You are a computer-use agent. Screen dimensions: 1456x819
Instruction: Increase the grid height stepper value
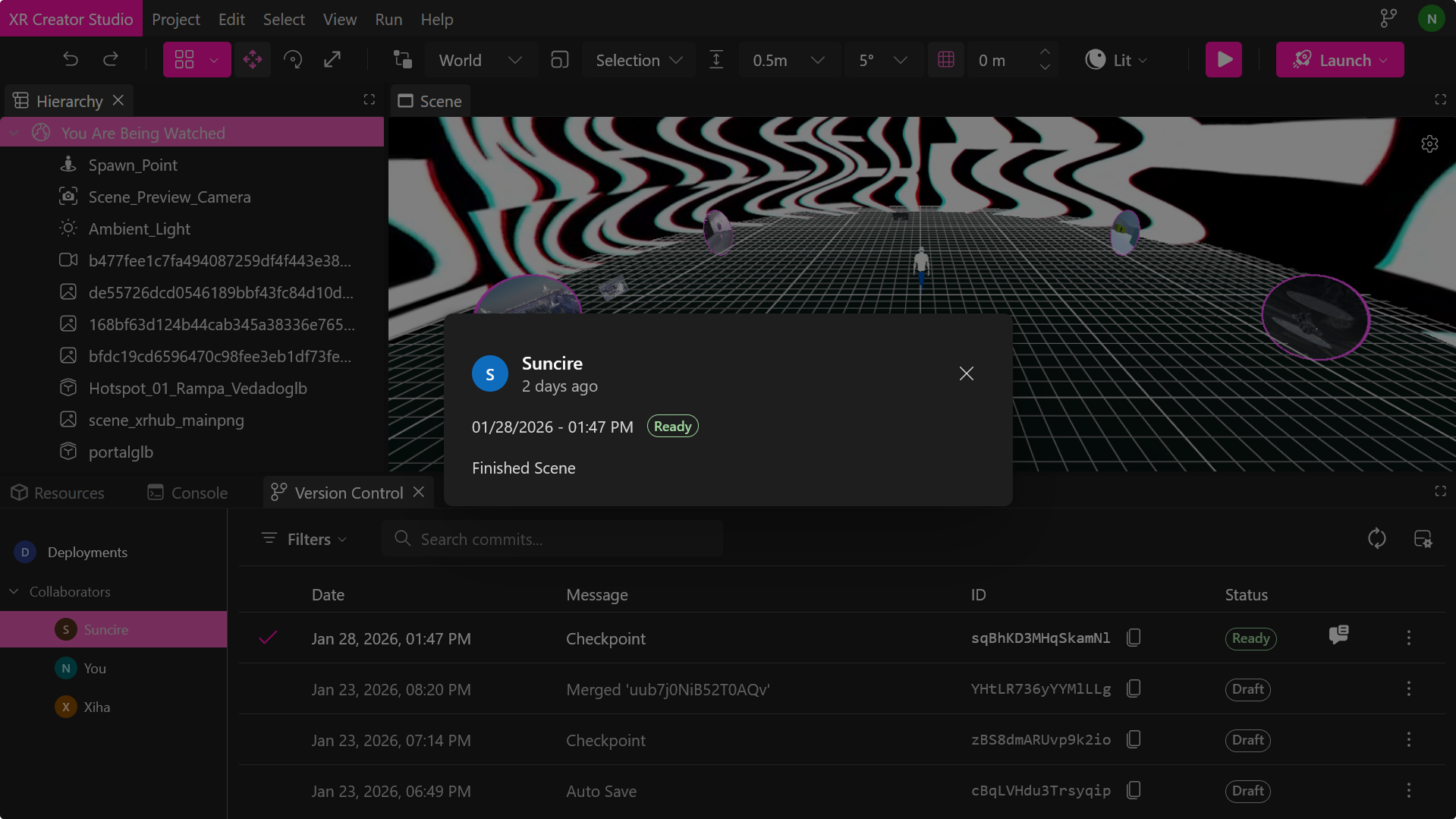tap(1045, 52)
